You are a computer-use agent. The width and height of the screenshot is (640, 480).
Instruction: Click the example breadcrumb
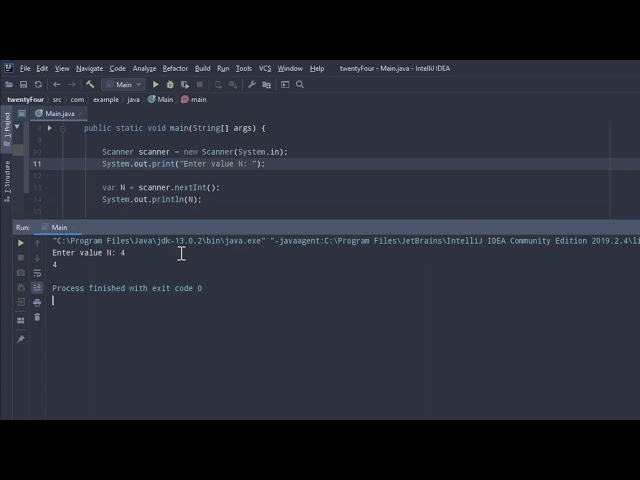pyautogui.click(x=106, y=100)
